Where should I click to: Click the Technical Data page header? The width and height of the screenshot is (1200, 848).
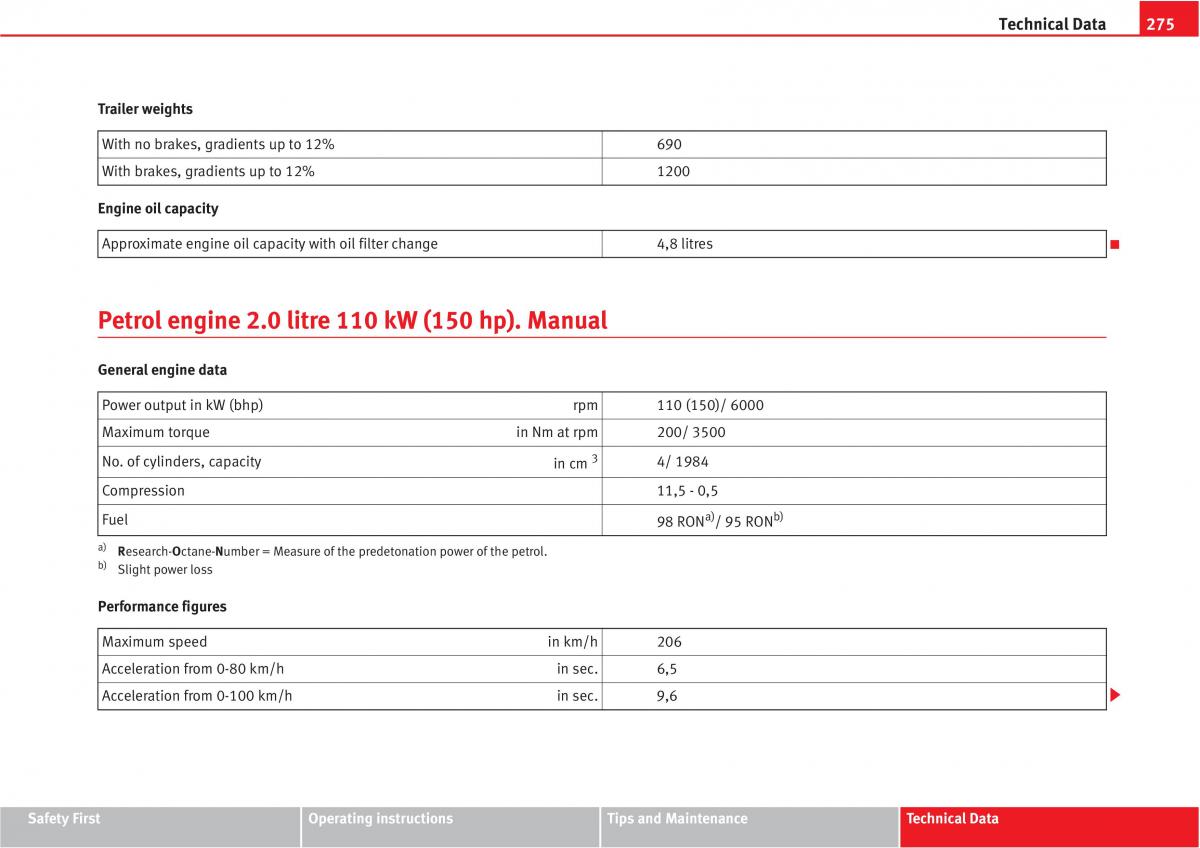[1052, 24]
